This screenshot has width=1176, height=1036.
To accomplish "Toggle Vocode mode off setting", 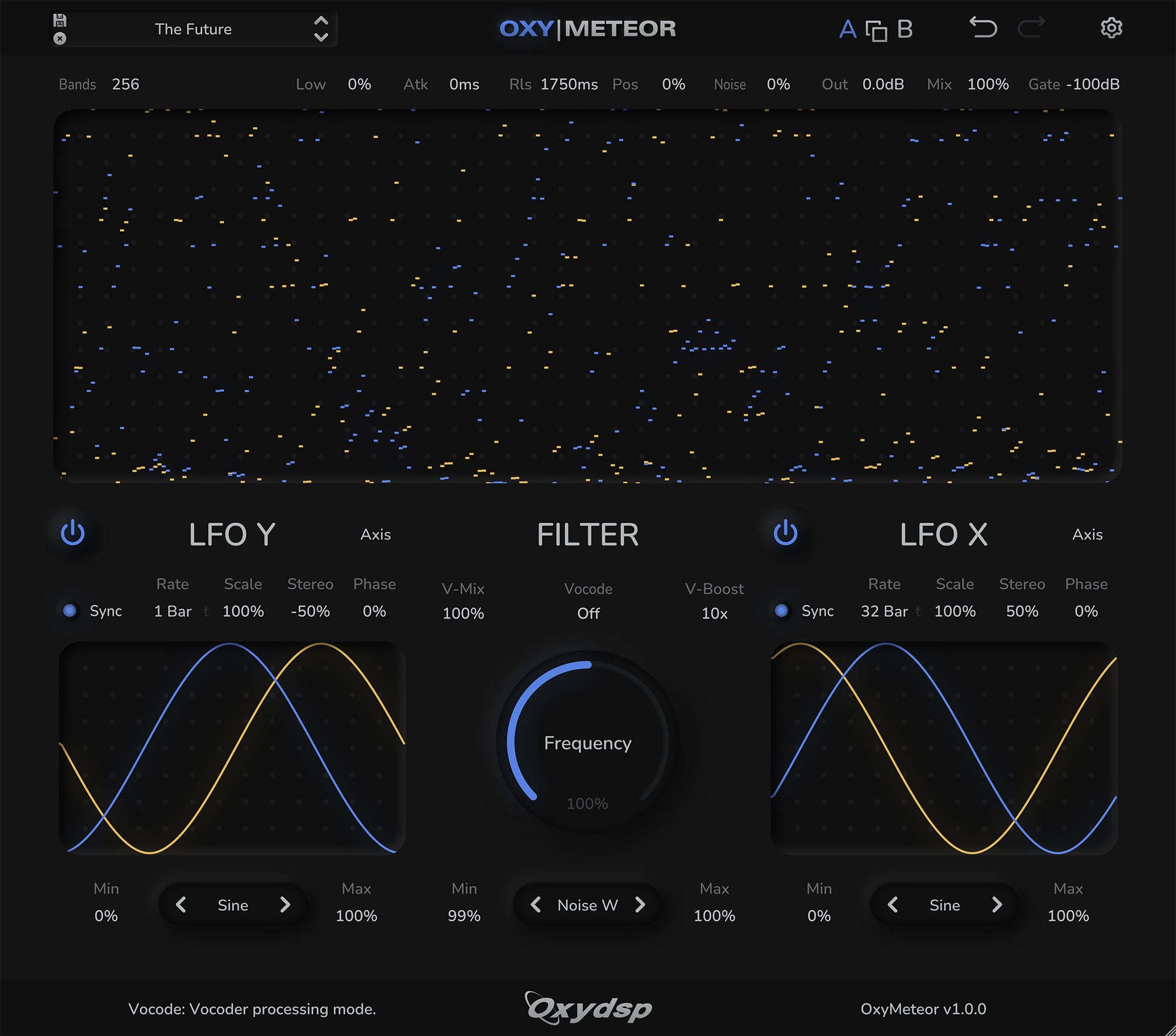I will point(587,613).
